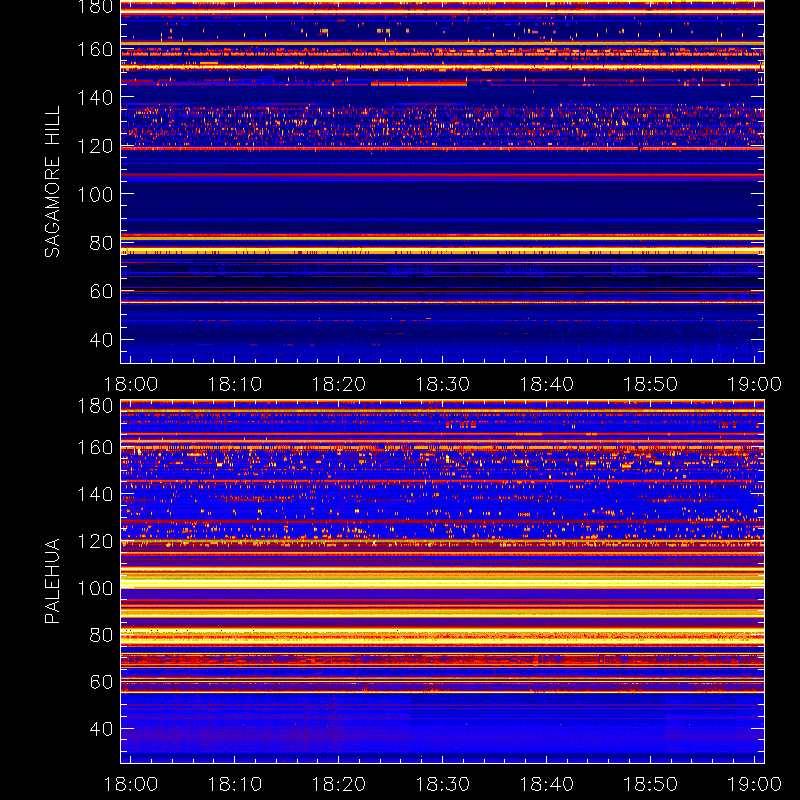Pick the 120 tick label on Palehua plot
800x800 pixels.
[95, 541]
